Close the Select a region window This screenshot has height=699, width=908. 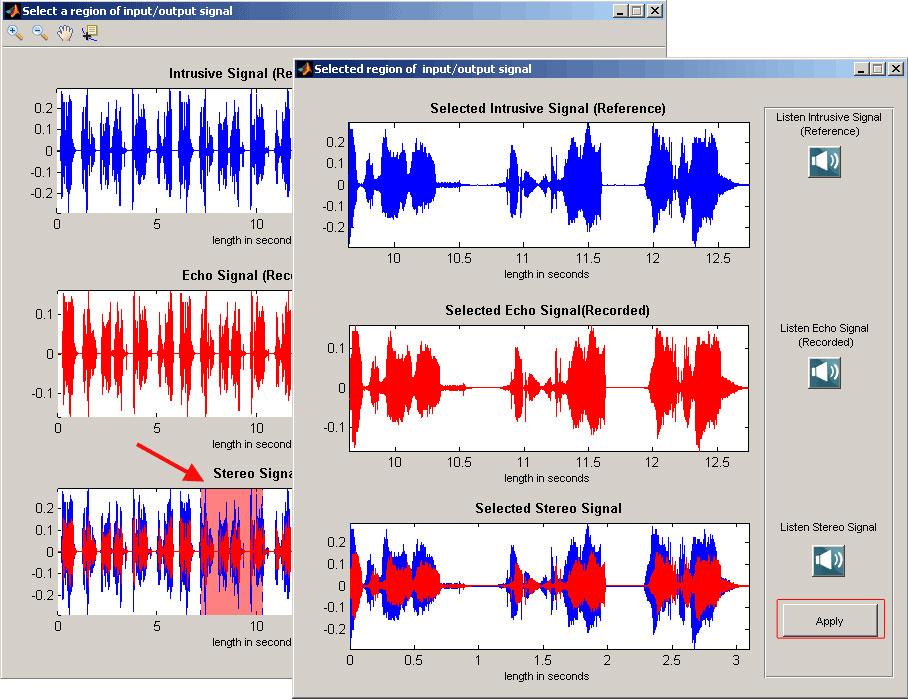click(x=655, y=10)
